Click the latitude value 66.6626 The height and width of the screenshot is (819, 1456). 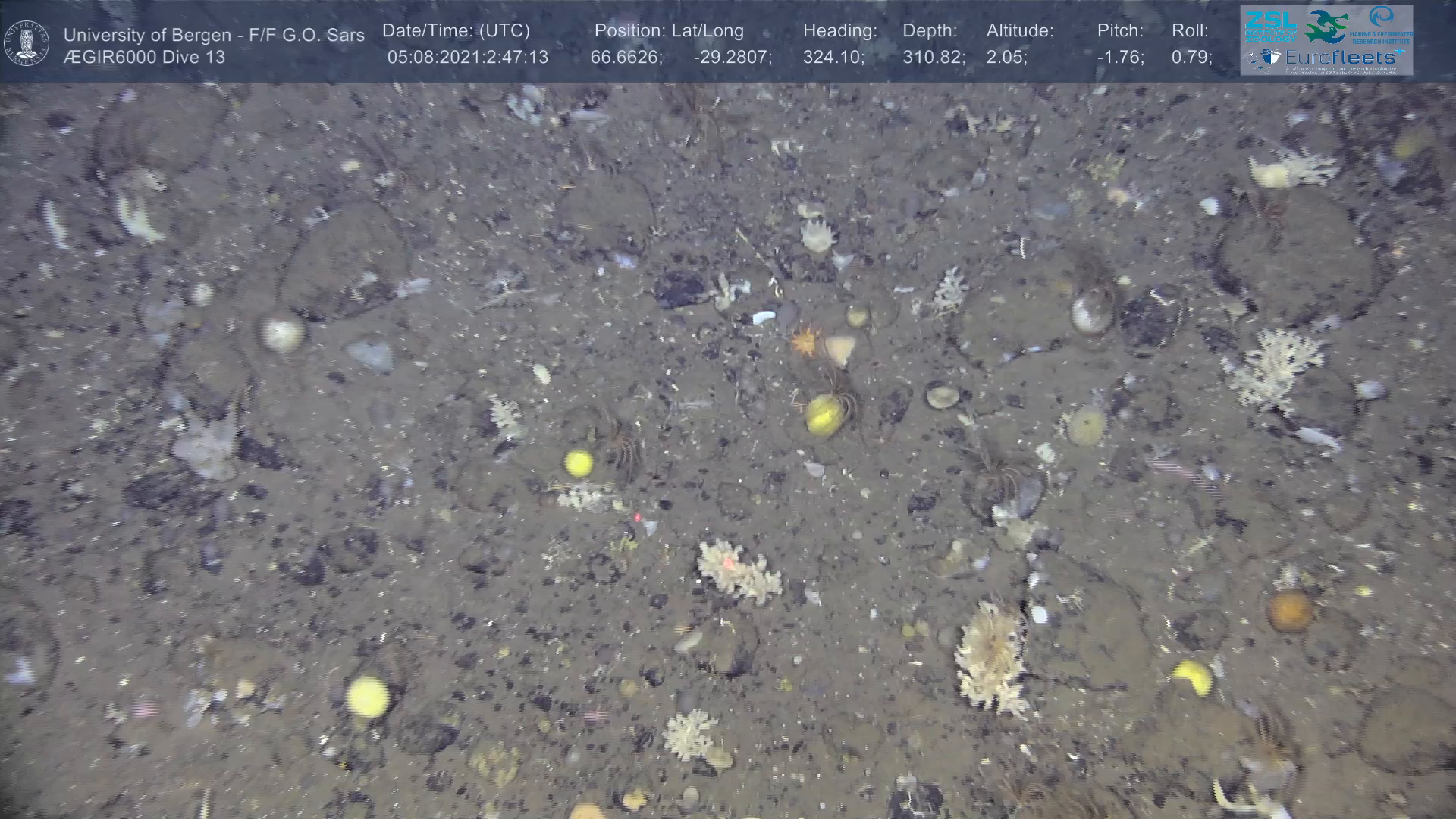[x=626, y=57]
